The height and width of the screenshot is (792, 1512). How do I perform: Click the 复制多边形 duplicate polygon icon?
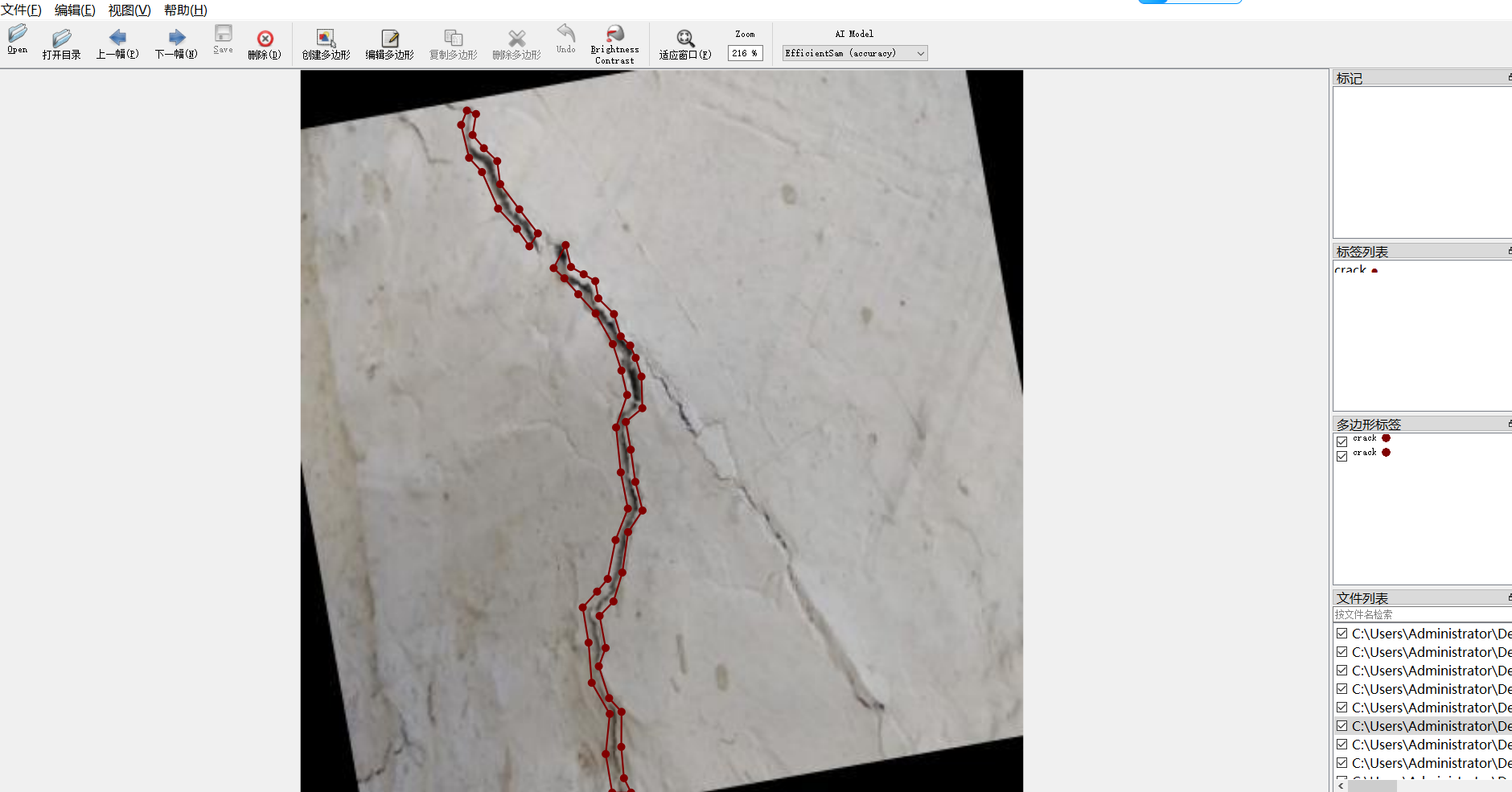454,38
